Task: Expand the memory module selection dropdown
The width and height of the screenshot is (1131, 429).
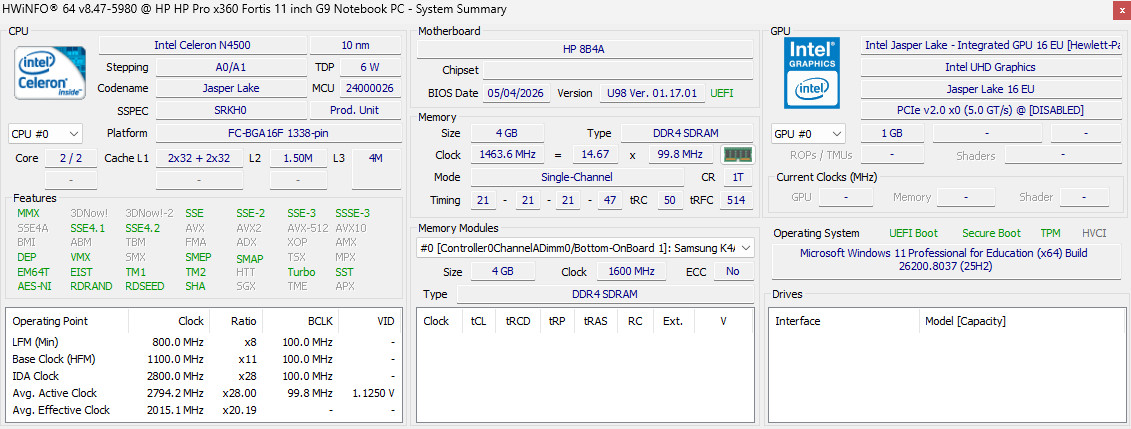Action: pos(586,247)
